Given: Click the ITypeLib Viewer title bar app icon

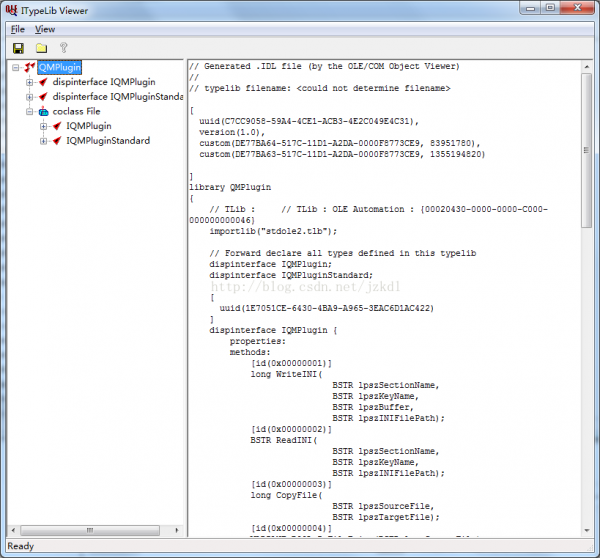Looking at the screenshot, I should 11,10.
